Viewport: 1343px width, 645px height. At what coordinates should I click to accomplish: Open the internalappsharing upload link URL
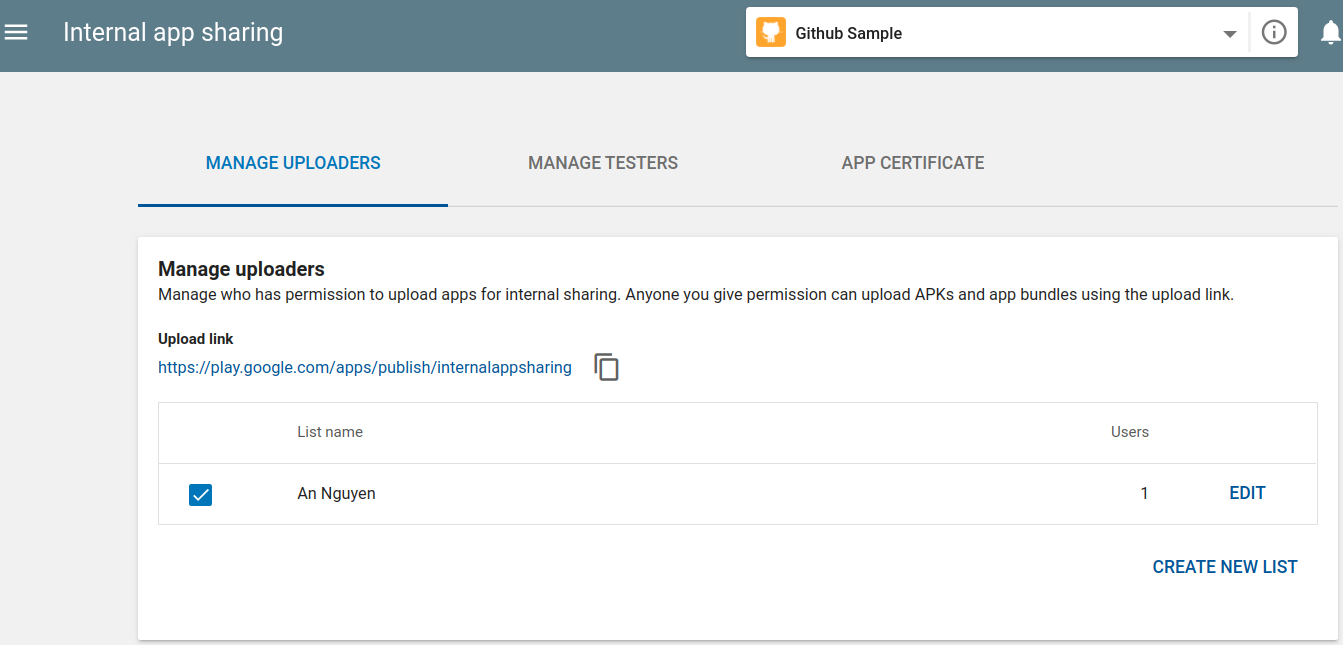point(365,368)
